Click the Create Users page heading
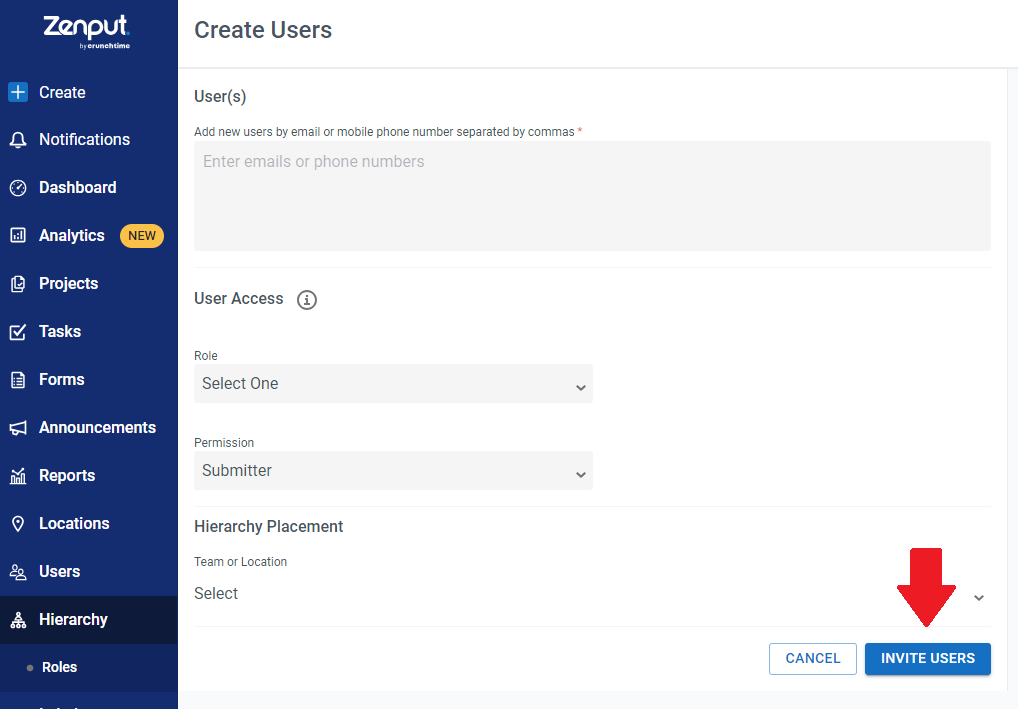 click(x=263, y=31)
